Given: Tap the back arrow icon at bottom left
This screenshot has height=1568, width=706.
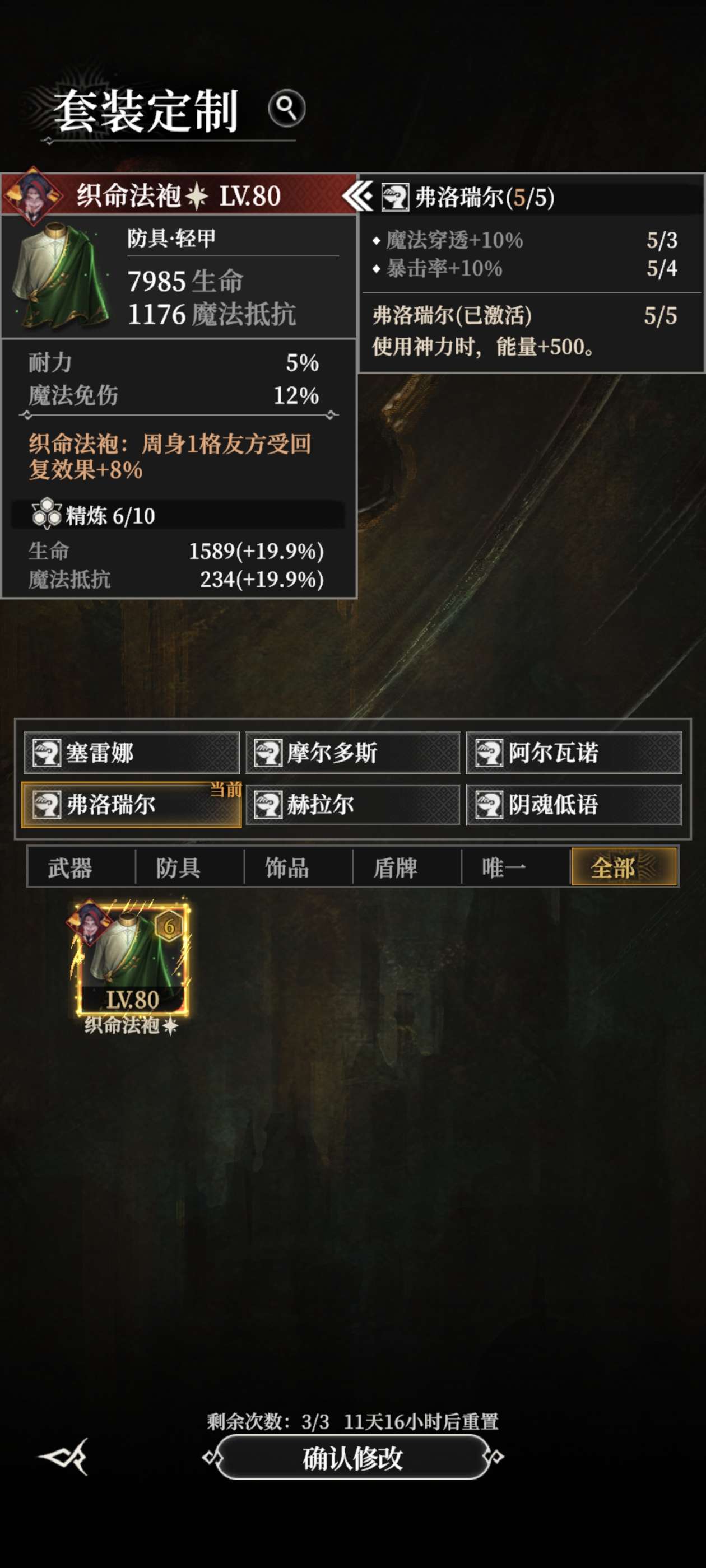Looking at the screenshot, I should point(64,1457).
